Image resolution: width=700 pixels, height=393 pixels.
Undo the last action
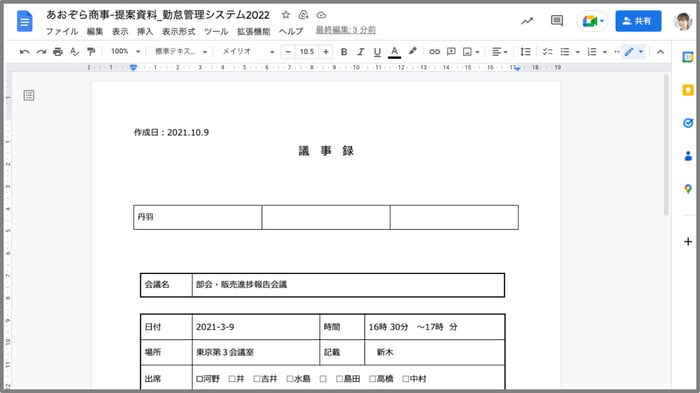click(x=25, y=52)
